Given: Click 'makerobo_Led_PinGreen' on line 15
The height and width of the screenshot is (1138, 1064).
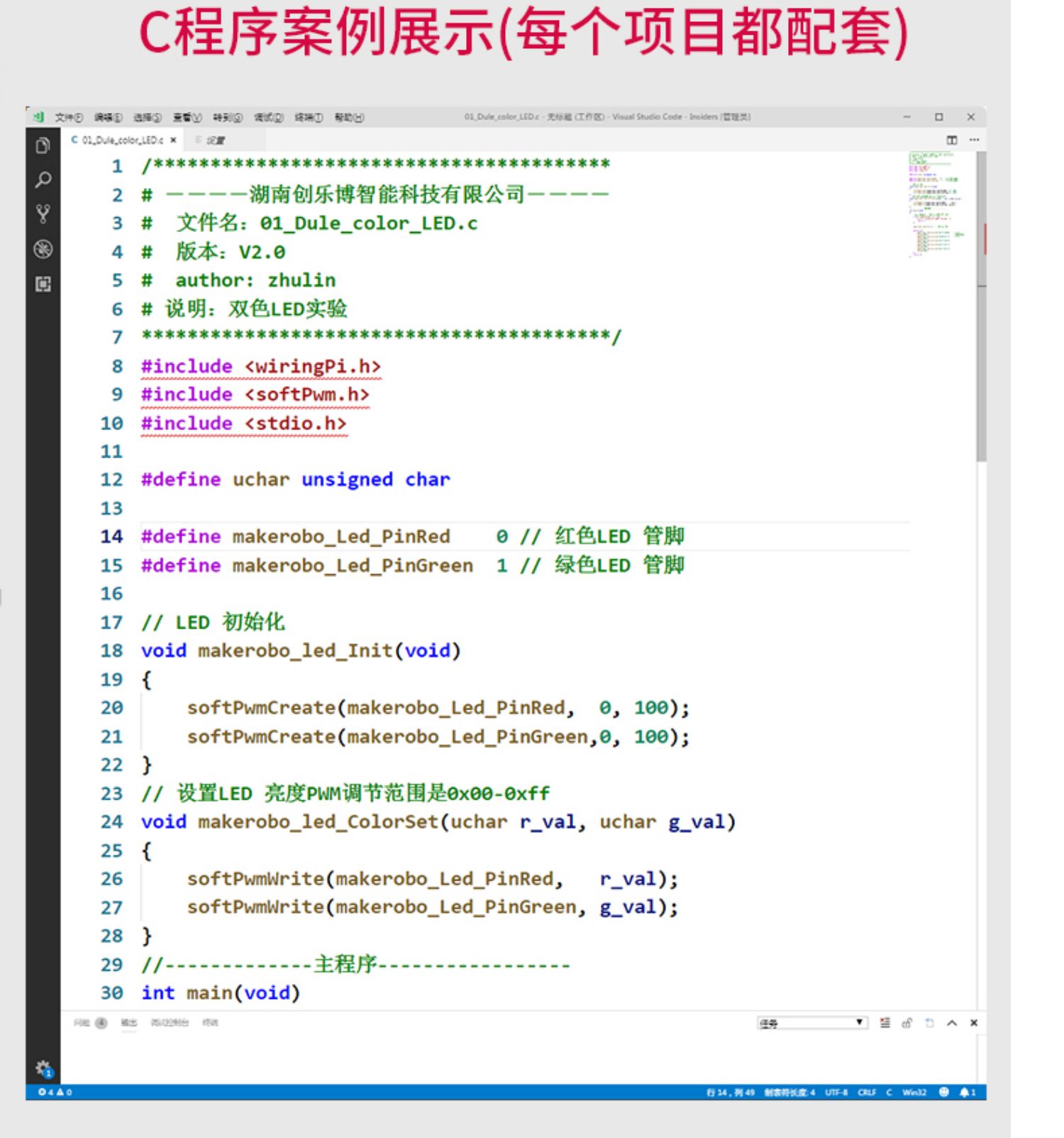Looking at the screenshot, I should (x=353, y=565).
